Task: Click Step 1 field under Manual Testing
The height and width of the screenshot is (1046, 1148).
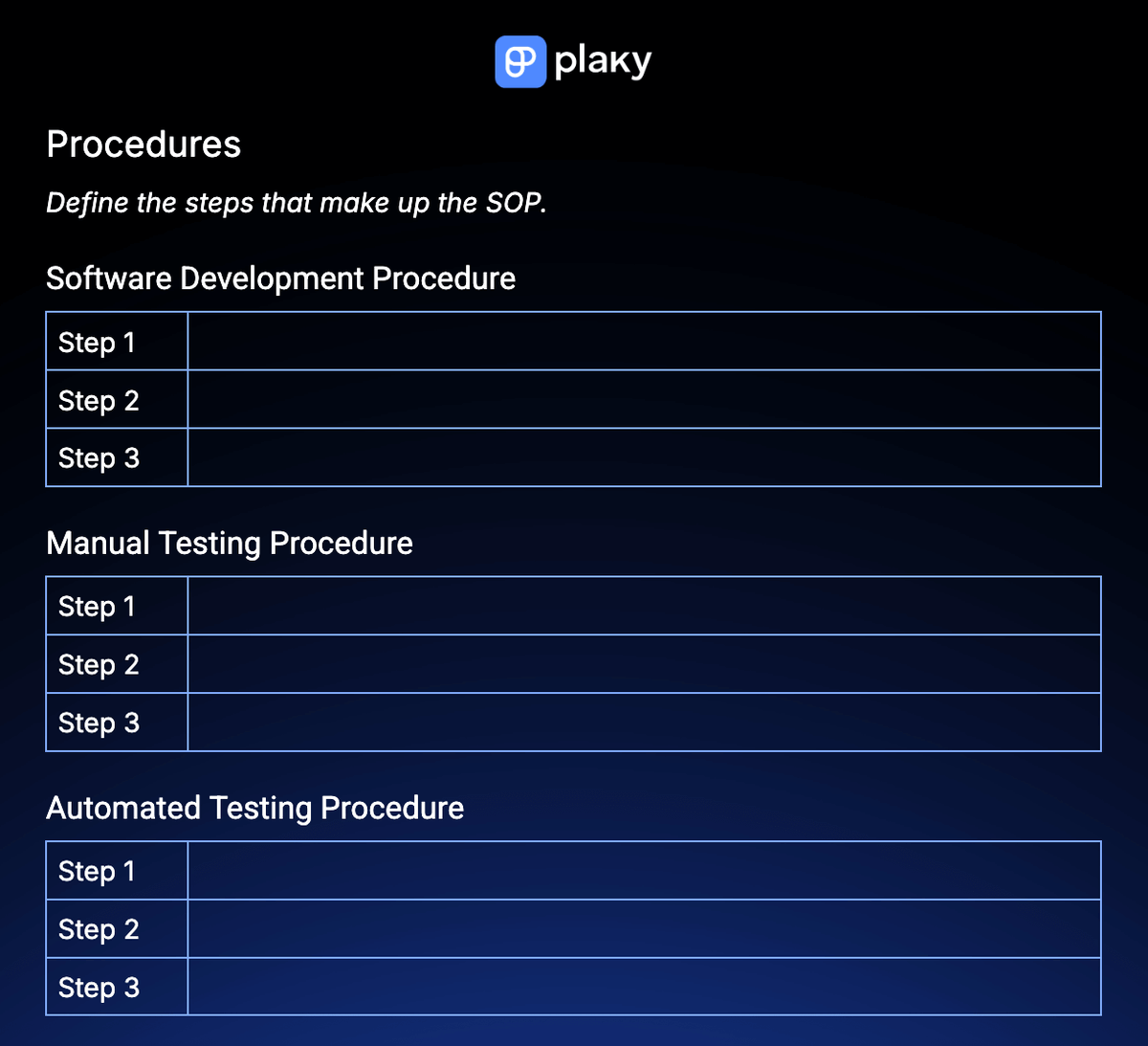Action: click(644, 606)
